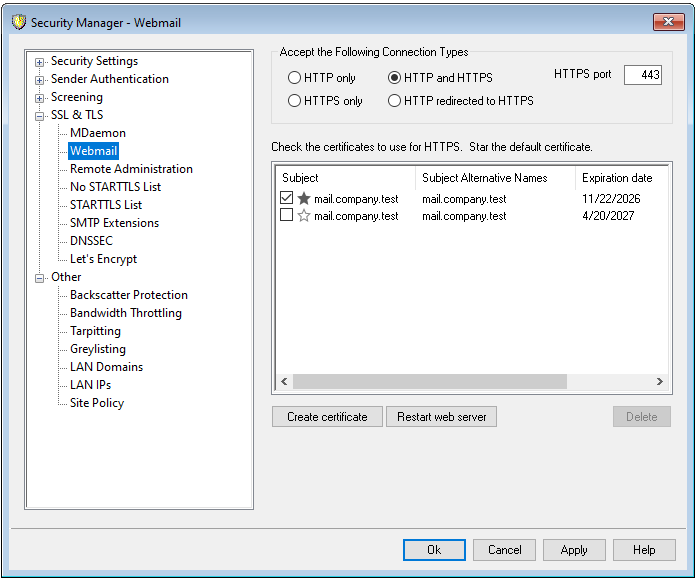Go to the Remote Administration settings
This screenshot has width=698, height=581.
click(131, 169)
